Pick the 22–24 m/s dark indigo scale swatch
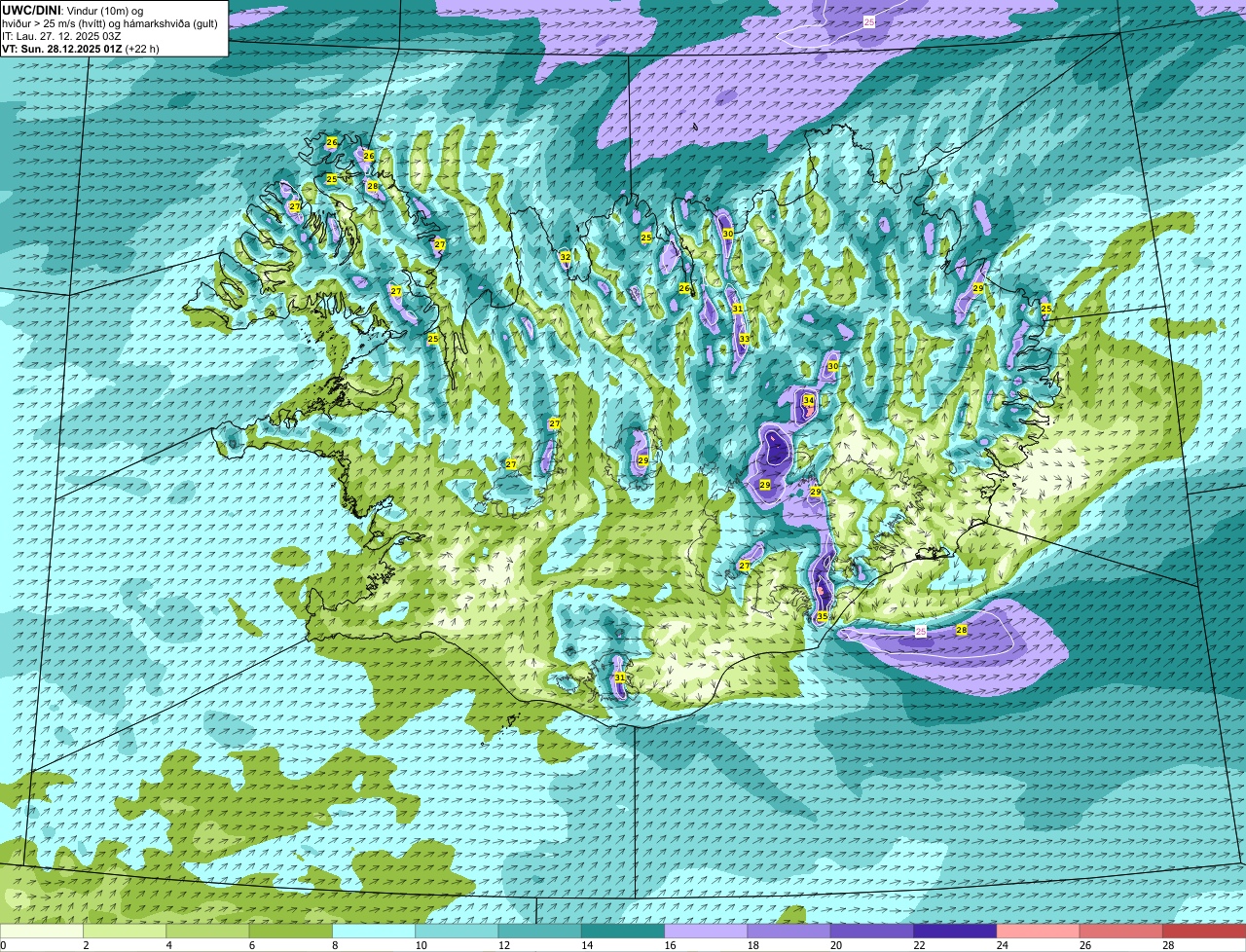This screenshot has height=952, width=1246. click(955, 931)
